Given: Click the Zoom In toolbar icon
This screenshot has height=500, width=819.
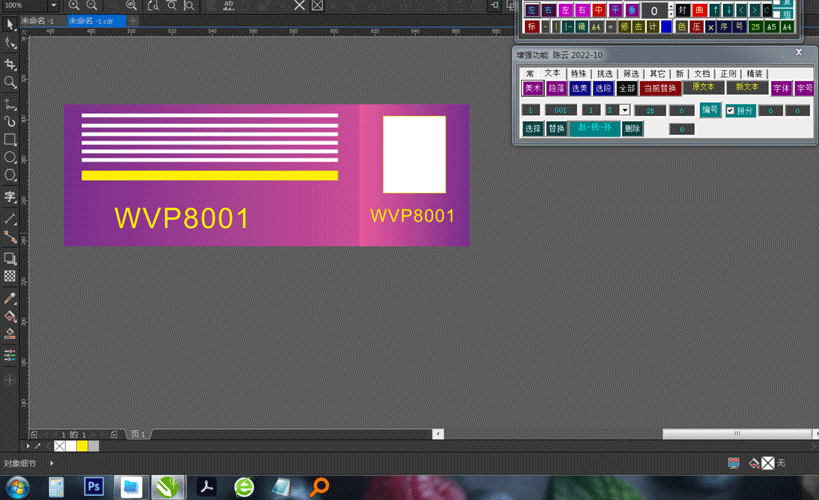Looking at the screenshot, I should 76,6.
